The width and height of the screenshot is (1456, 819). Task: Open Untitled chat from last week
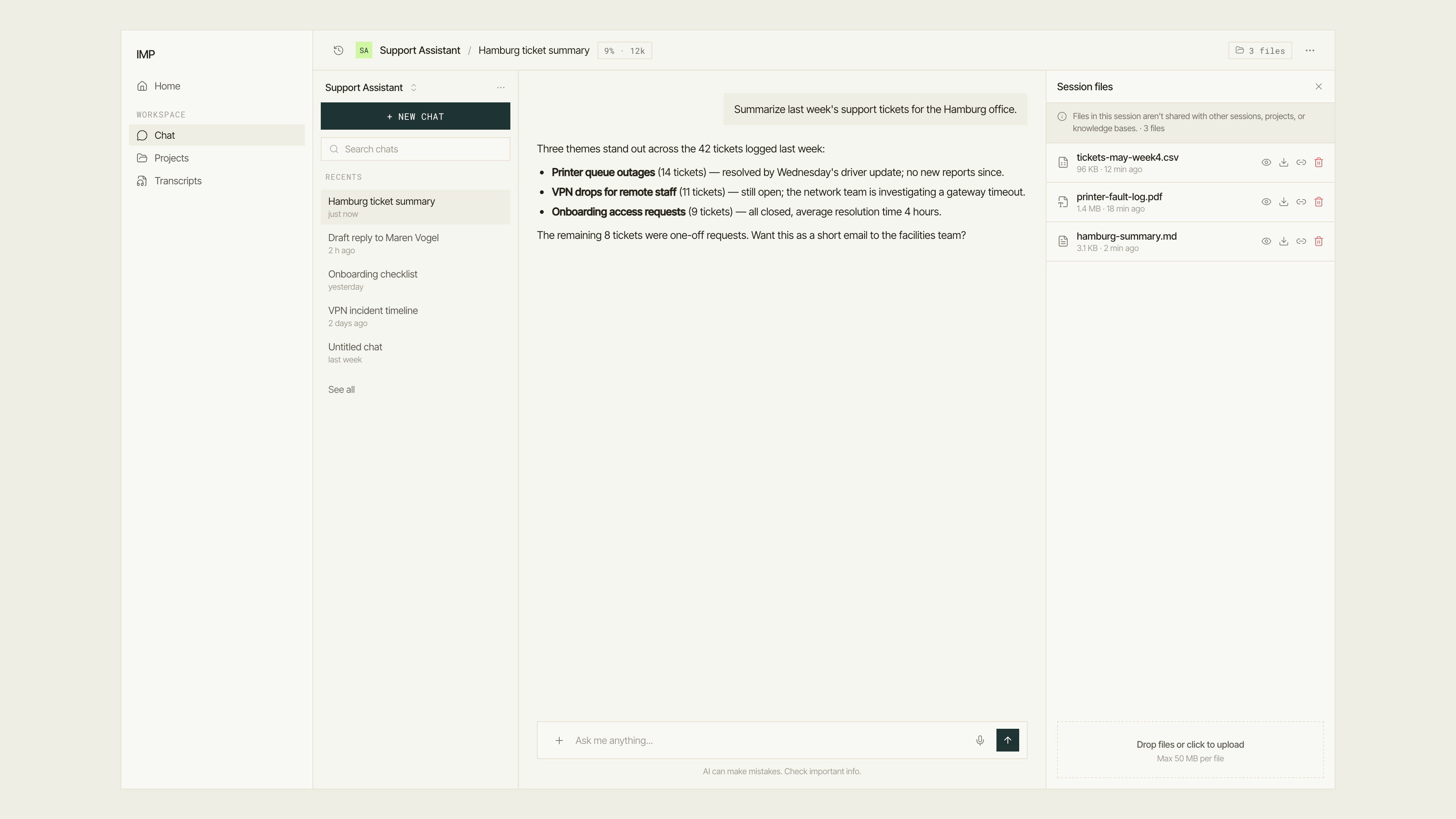[416, 353]
